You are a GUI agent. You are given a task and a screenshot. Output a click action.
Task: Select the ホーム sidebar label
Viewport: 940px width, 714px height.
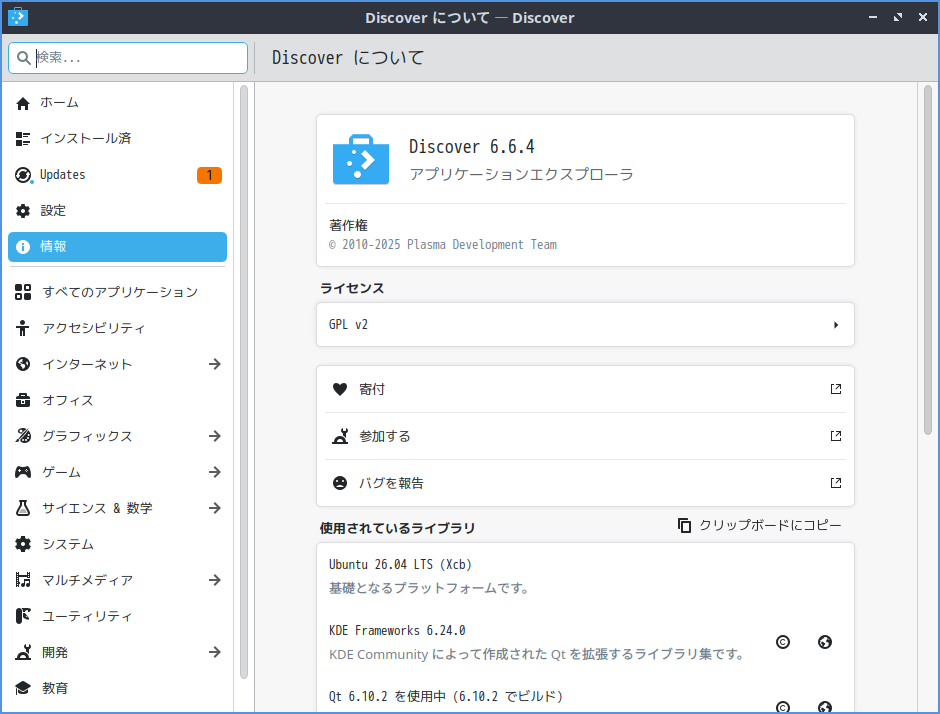59,103
